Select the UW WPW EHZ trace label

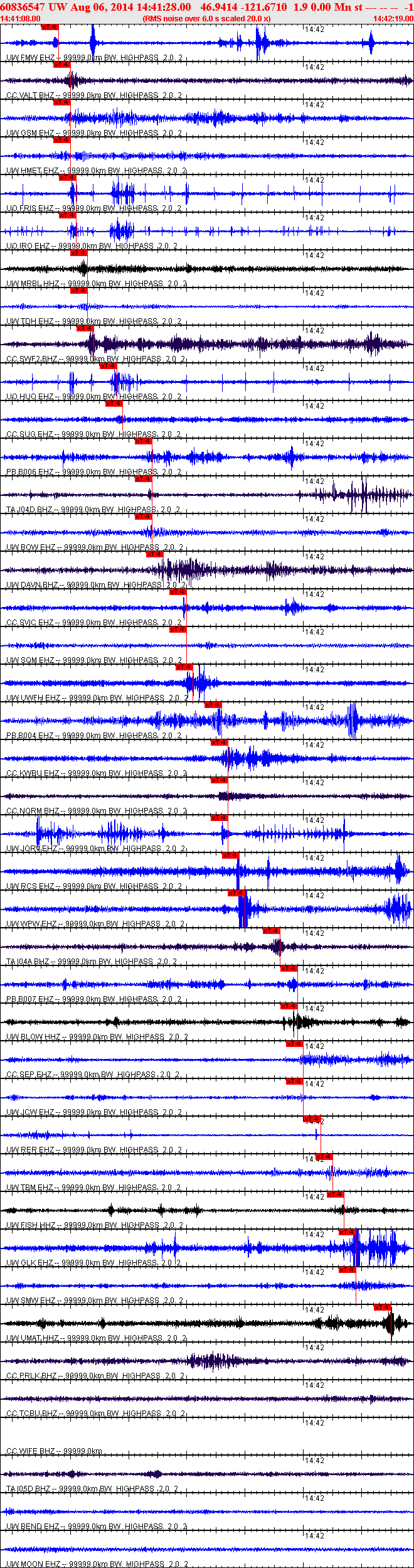[x=96, y=924]
